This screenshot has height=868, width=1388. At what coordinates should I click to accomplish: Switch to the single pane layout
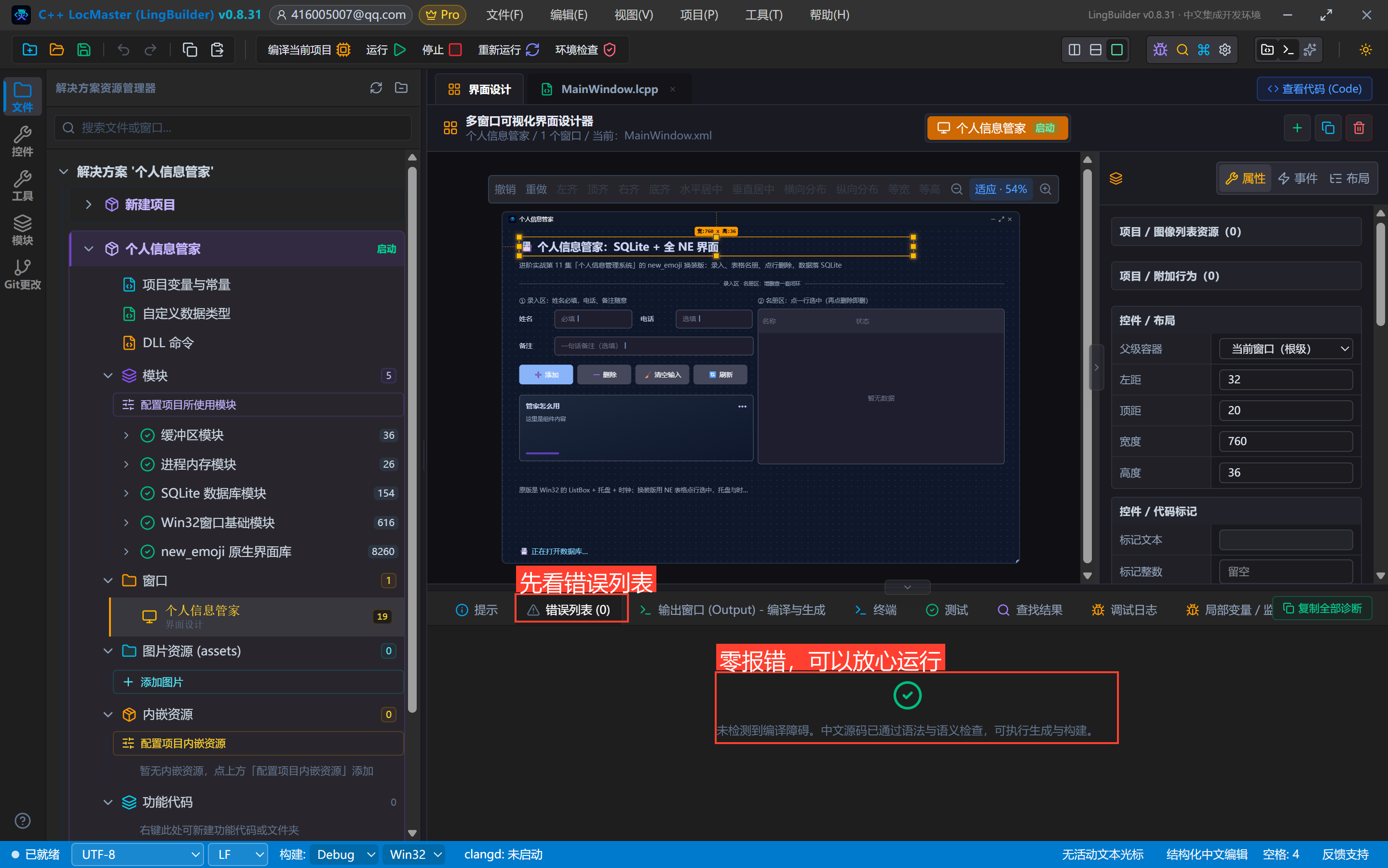click(1117, 50)
